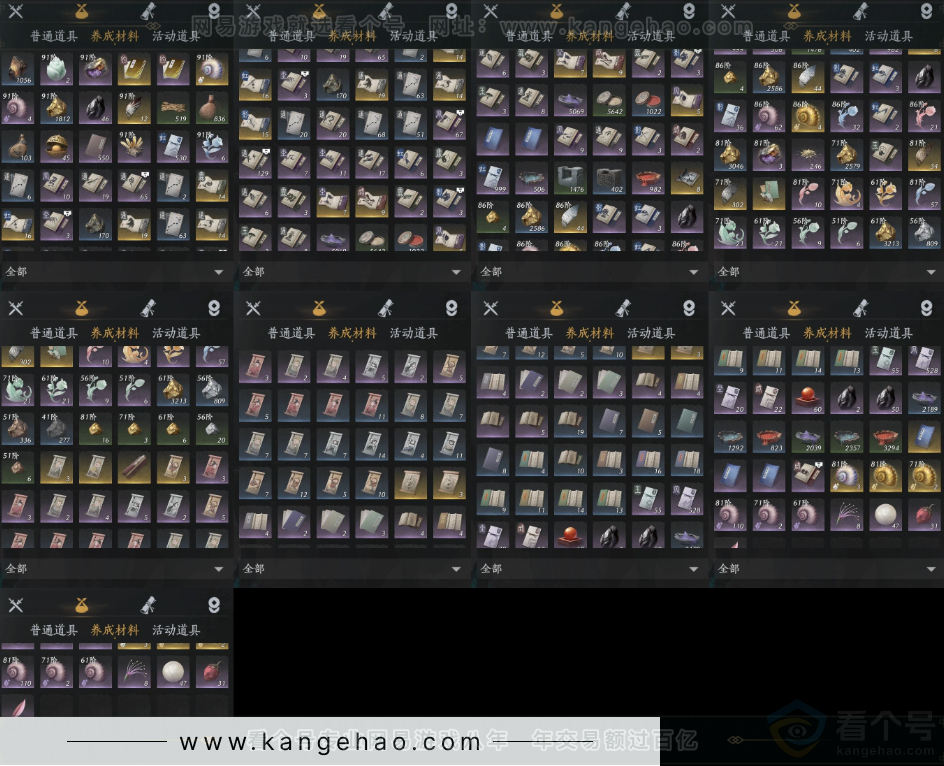Expand 全部 dropdown in top-right panel

pyautogui.click(x=827, y=272)
